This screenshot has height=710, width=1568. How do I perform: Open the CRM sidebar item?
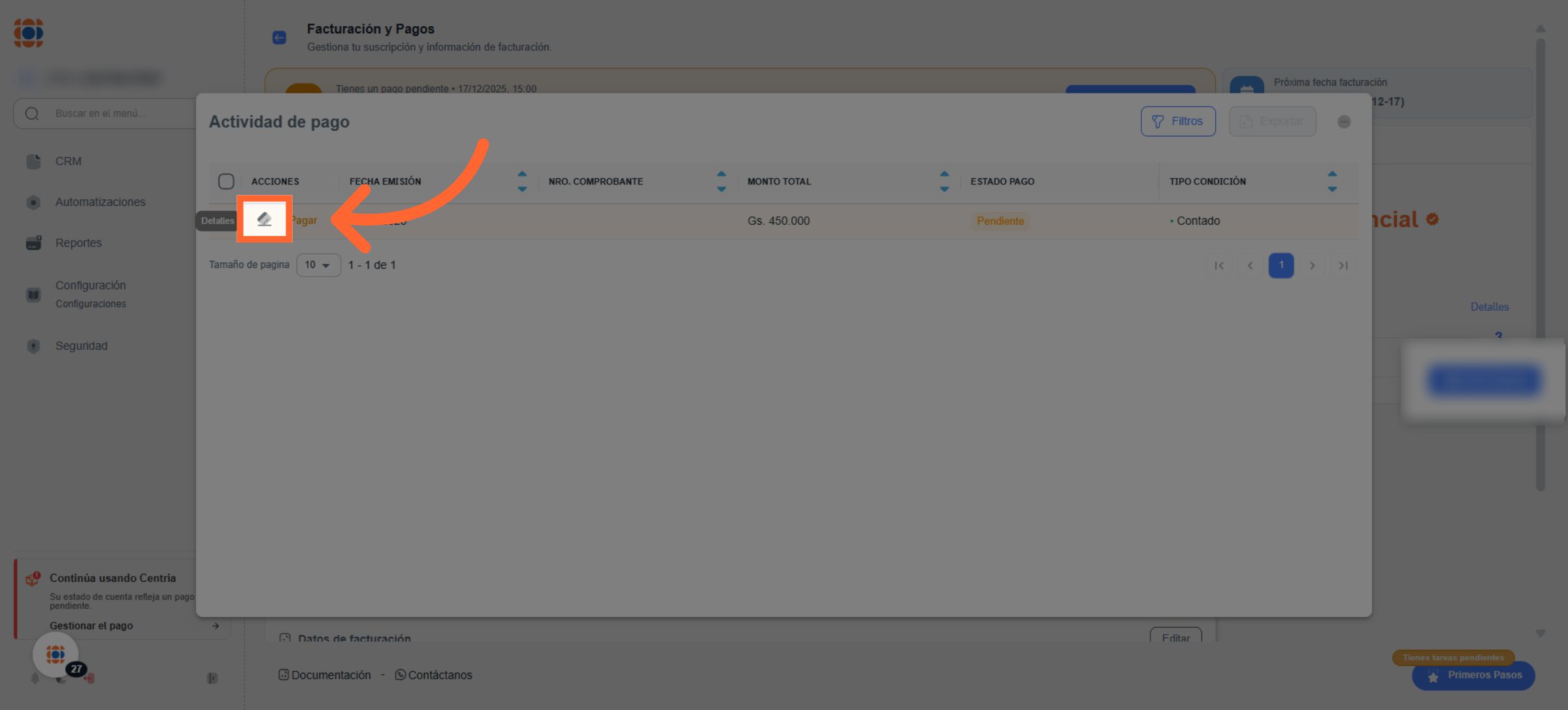pyautogui.click(x=68, y=161)
